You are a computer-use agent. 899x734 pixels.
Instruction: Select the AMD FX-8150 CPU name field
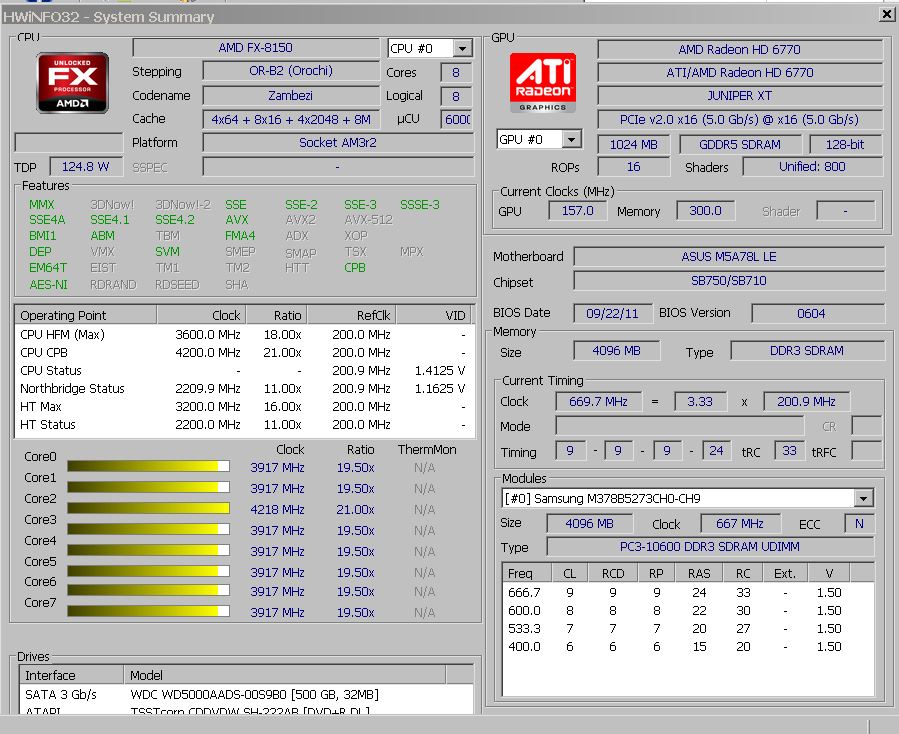point(256,48)
